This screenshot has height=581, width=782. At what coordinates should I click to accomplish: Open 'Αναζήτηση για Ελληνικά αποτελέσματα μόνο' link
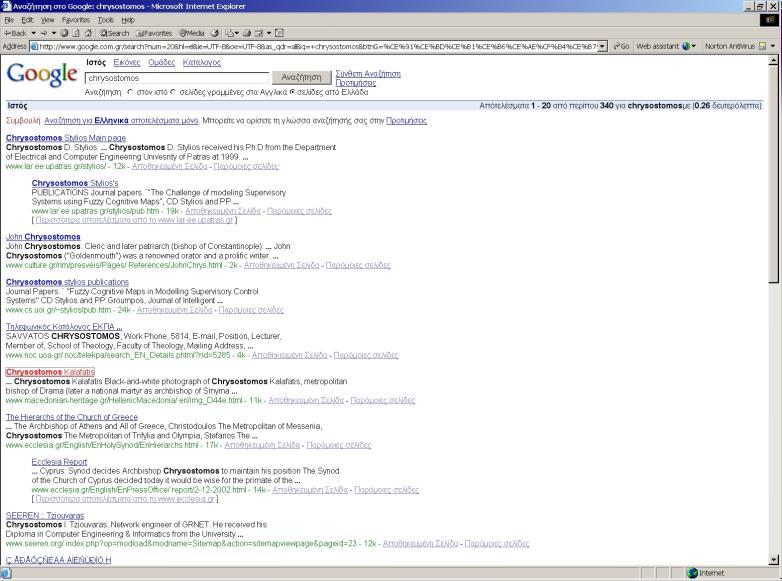121,121
